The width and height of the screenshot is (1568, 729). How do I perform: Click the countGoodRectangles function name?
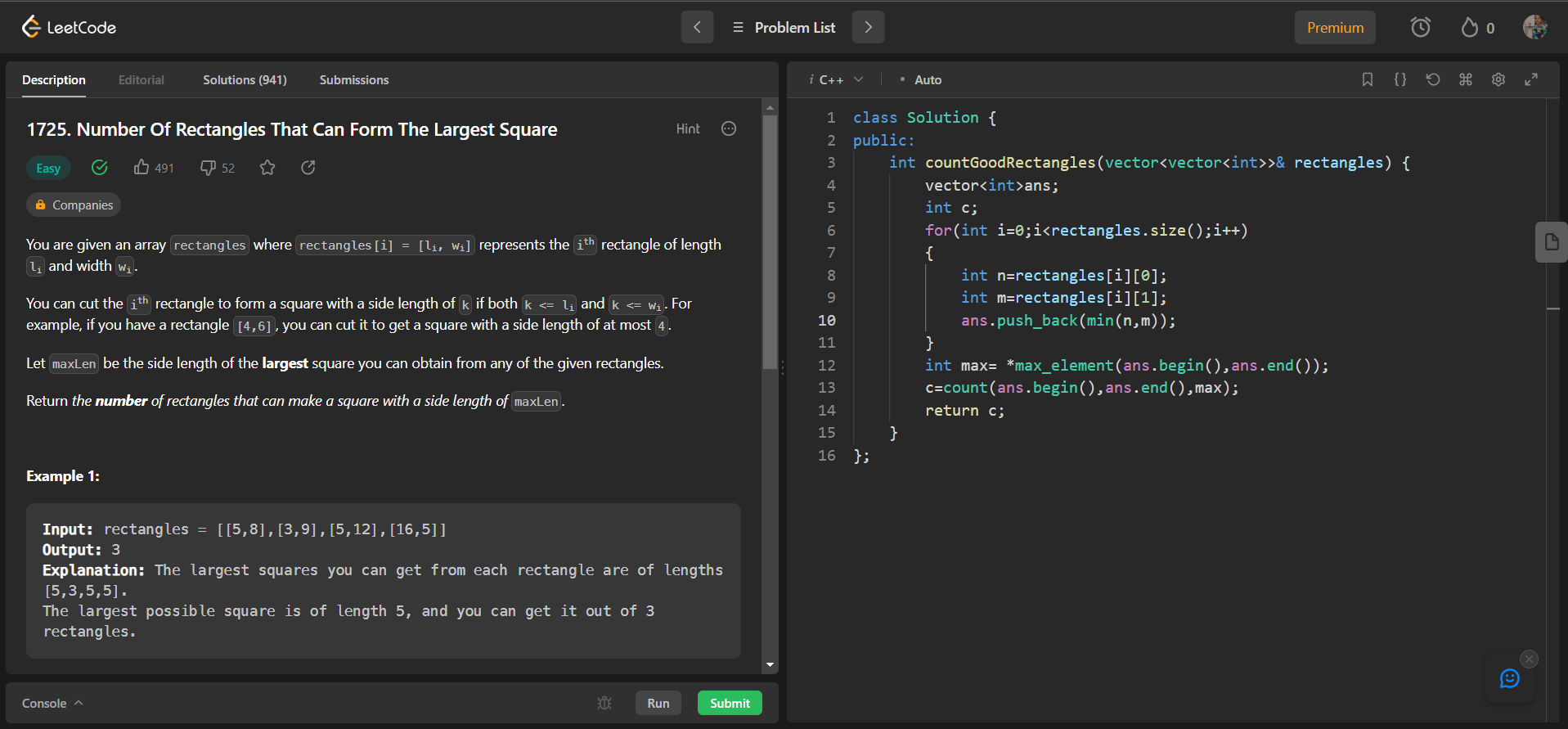pos(1010,163)
